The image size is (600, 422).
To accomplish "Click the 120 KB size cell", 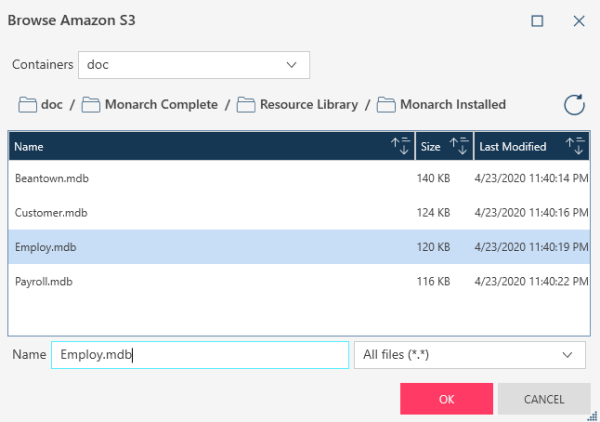I will [x=434, y=247].
